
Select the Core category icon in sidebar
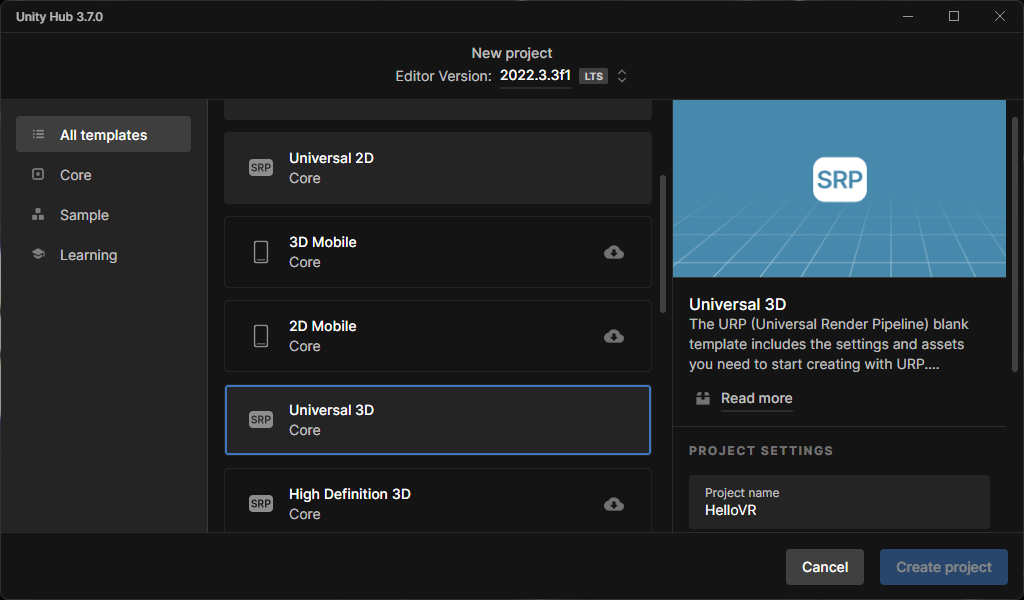point(38,174)
